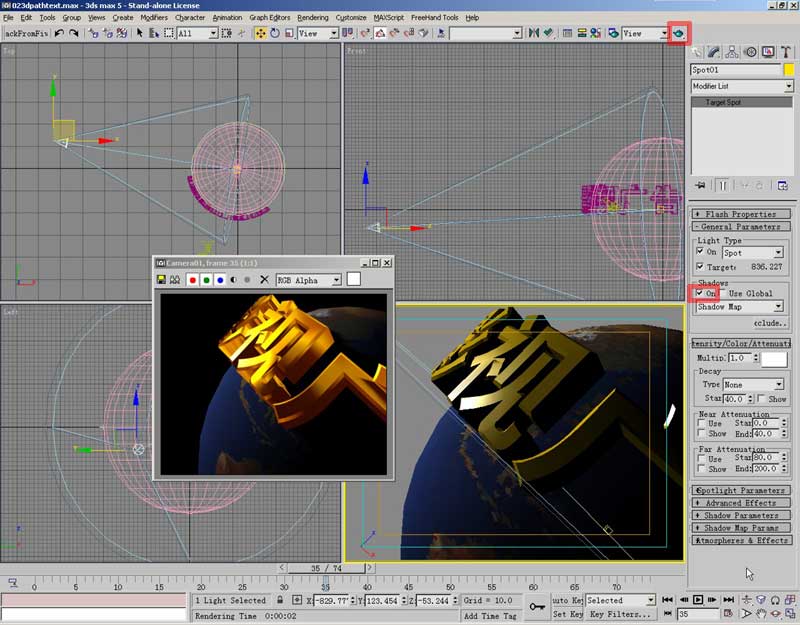Click the yellow object color swatch

click(789, 70)
